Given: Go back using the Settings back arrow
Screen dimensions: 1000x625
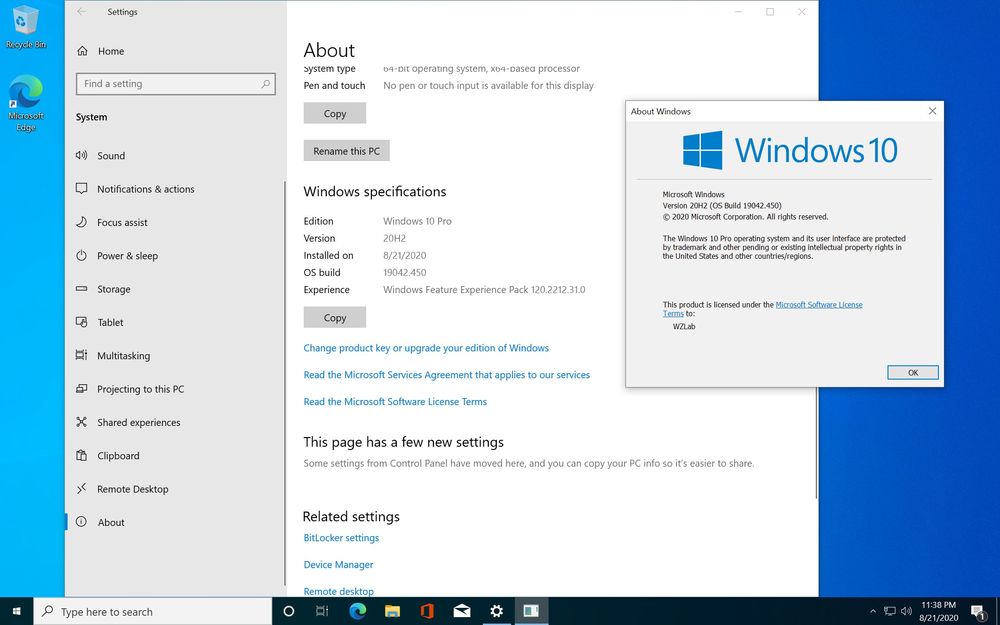Looking at the screenshot, I should 82,11.
